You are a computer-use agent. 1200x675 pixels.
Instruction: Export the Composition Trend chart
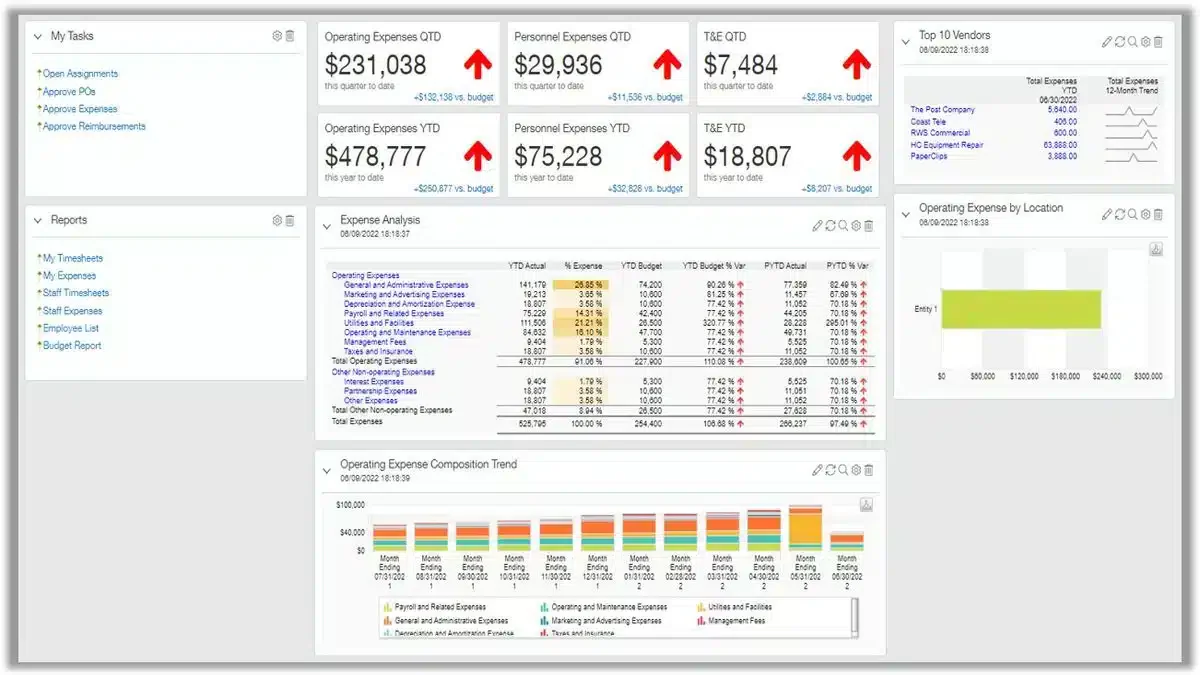pos(867,504)
